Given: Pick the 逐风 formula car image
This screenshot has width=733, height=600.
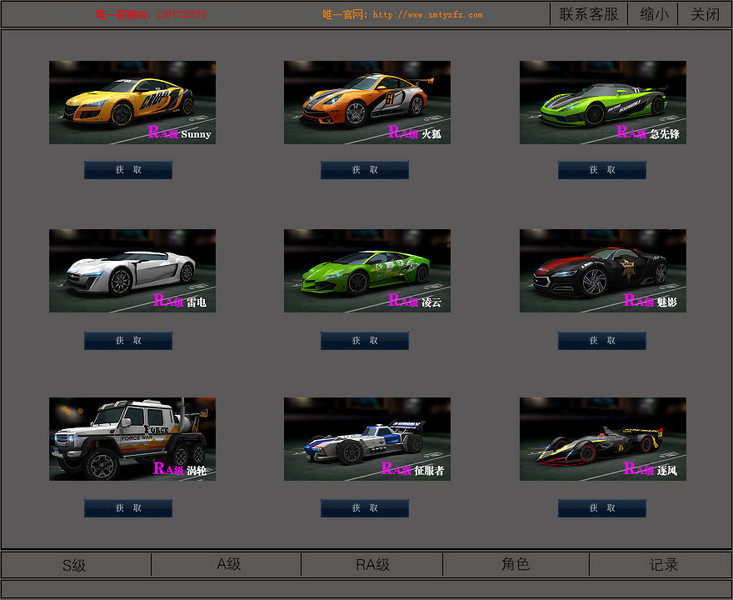Looking at the screenshot, I should [x=603, y=438].
